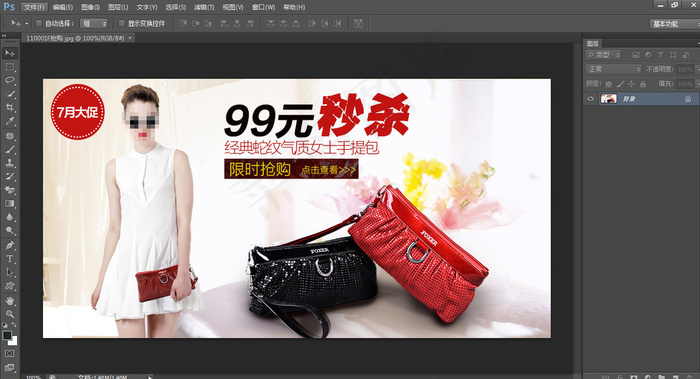The width and height of the screenshot is (700, 379).
Task: Select the Lasso tool
Action: click(x=9, y=80)
